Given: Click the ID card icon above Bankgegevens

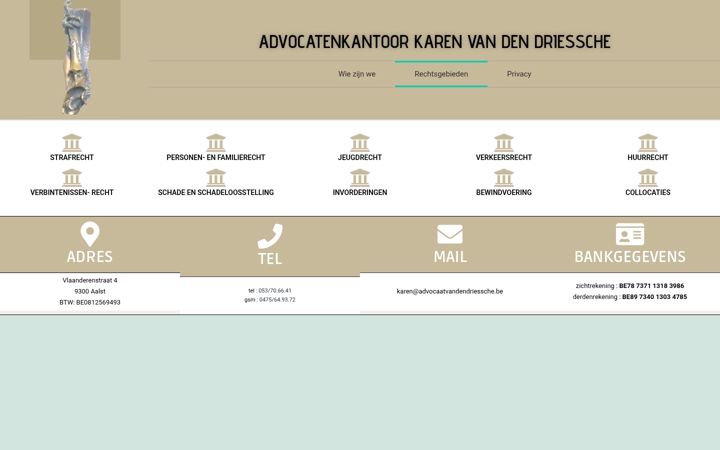Looking at the screenshot, I should (630, 234).
